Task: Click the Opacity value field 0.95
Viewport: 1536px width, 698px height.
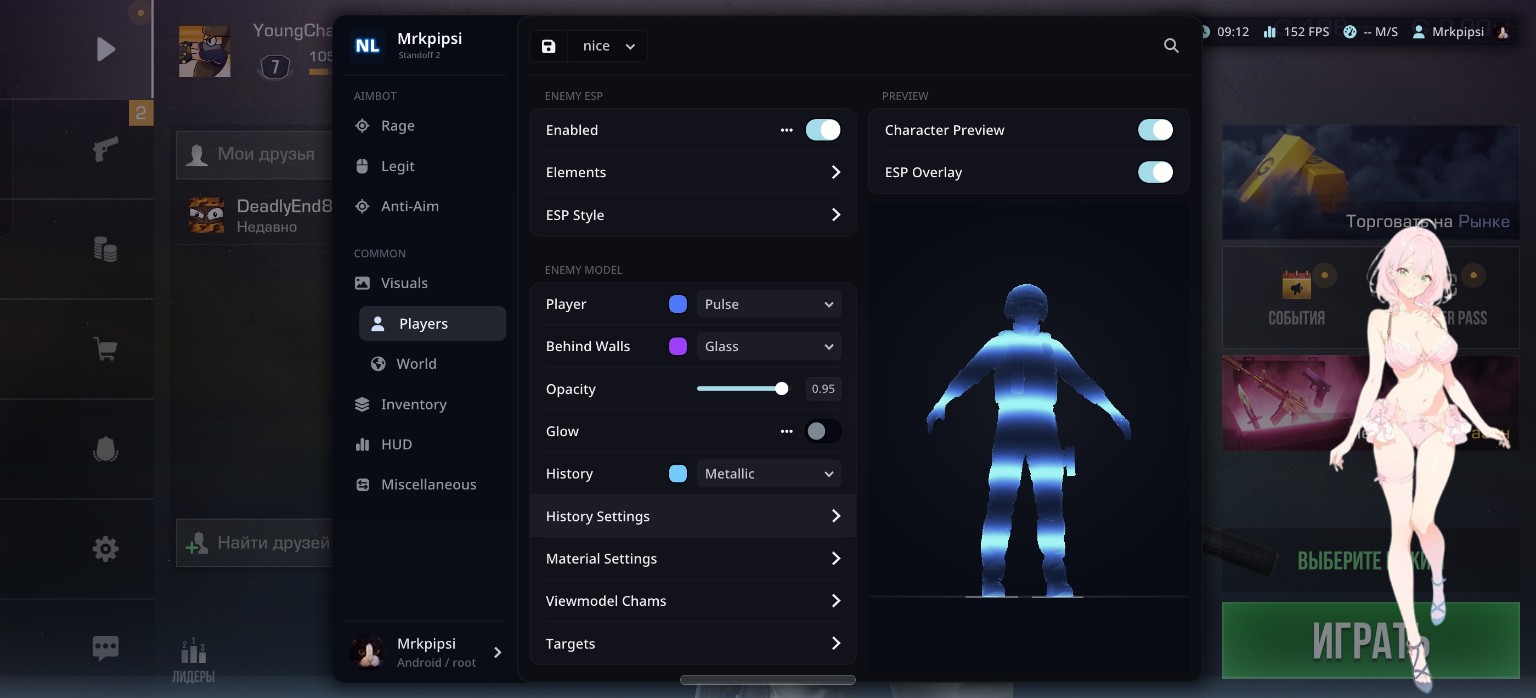Action: pyautogui.click(x=824, y=389)
